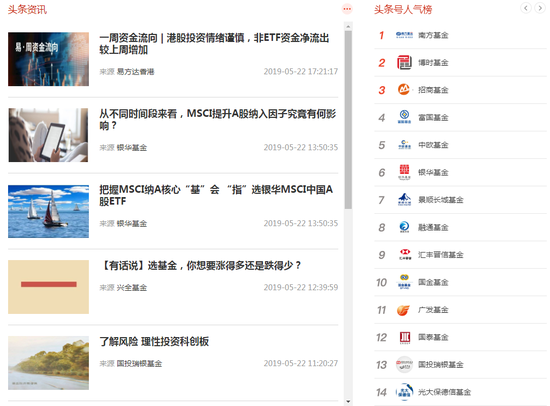Click the 博时基金 logo icon
This screenshot has width=550, height=406.
pyautogui.click(x=404, y=62)
